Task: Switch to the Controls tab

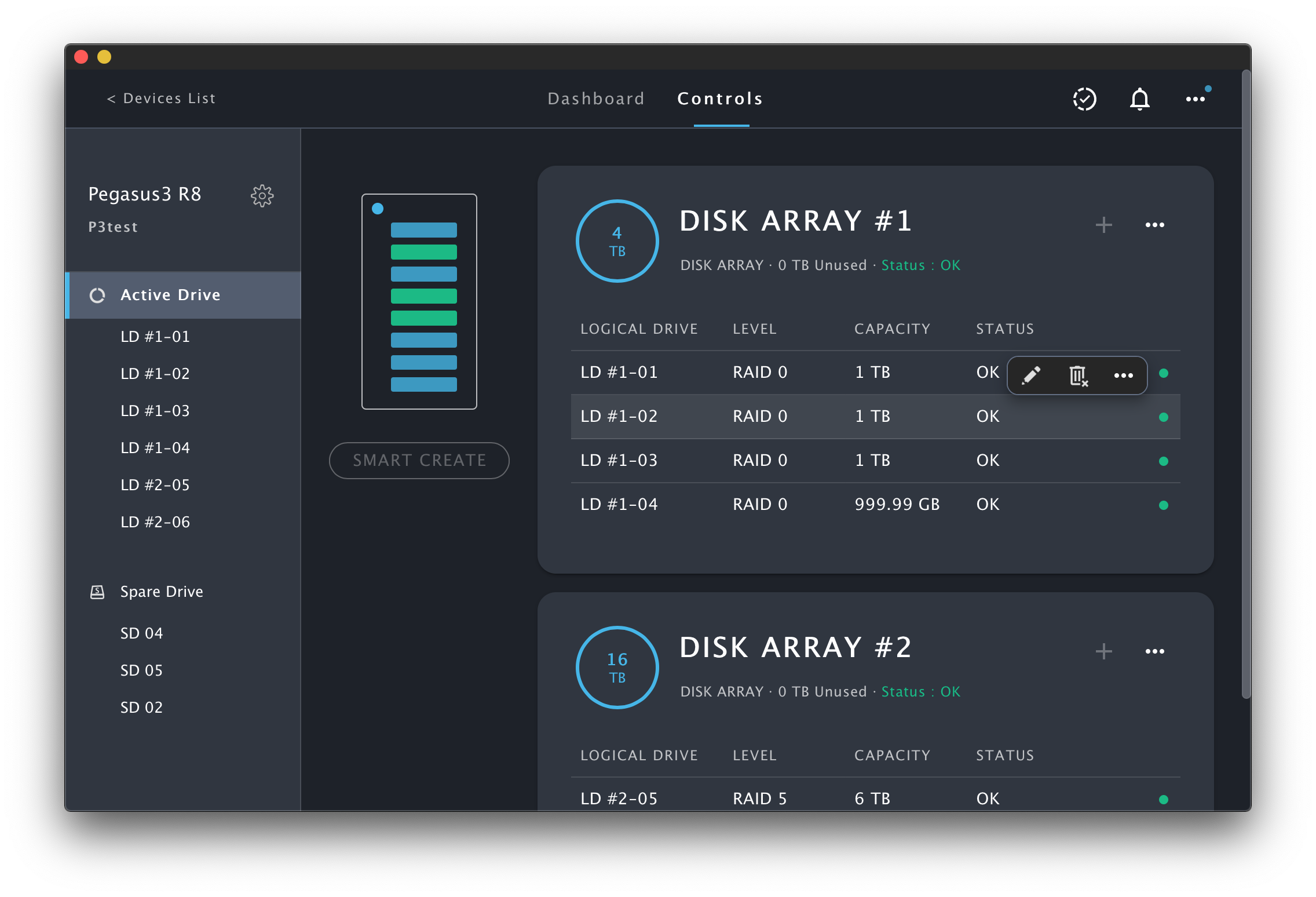Action: [x=720, y=99]
